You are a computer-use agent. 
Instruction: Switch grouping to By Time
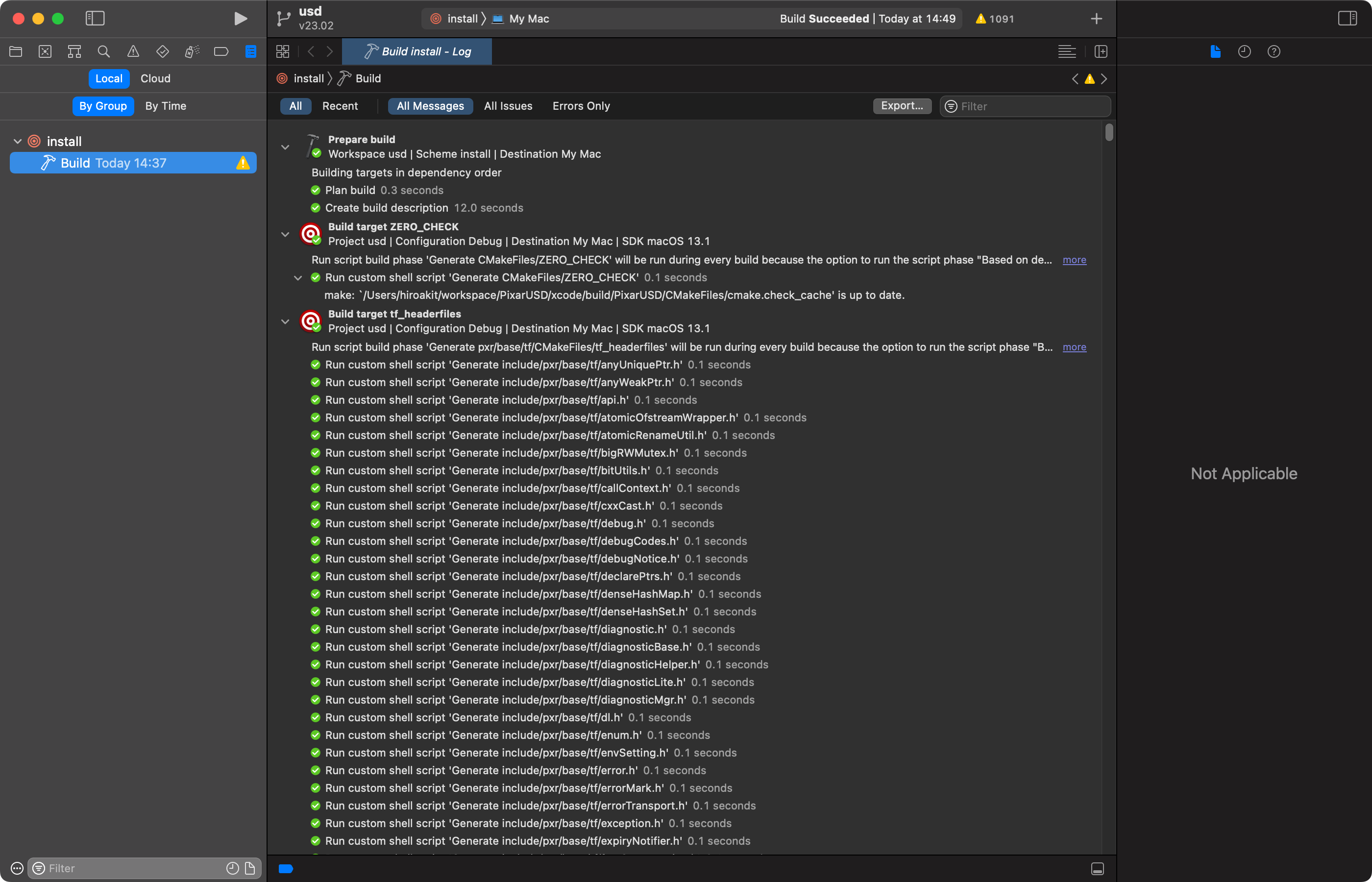tap(165, 106)
